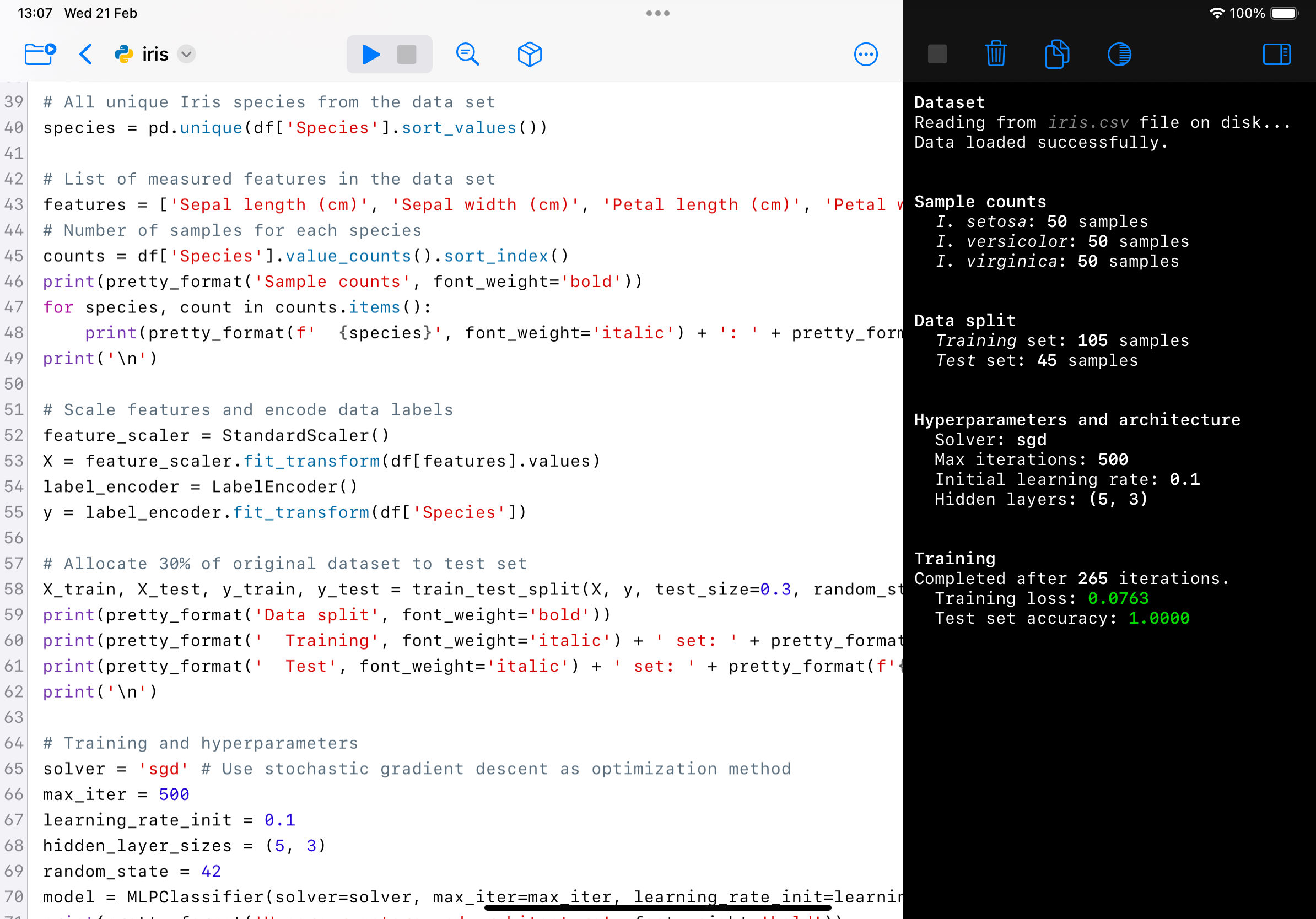Toggle console light/dark appearance icon
1316x919 pixels.
click(x=1119, y=55)
